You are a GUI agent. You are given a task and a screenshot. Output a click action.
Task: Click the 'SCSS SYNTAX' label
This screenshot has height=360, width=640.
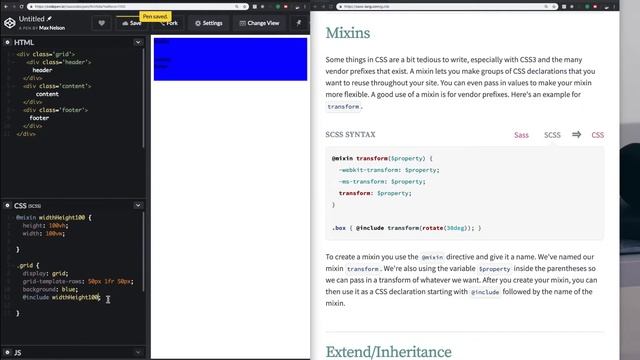(350, 135)
